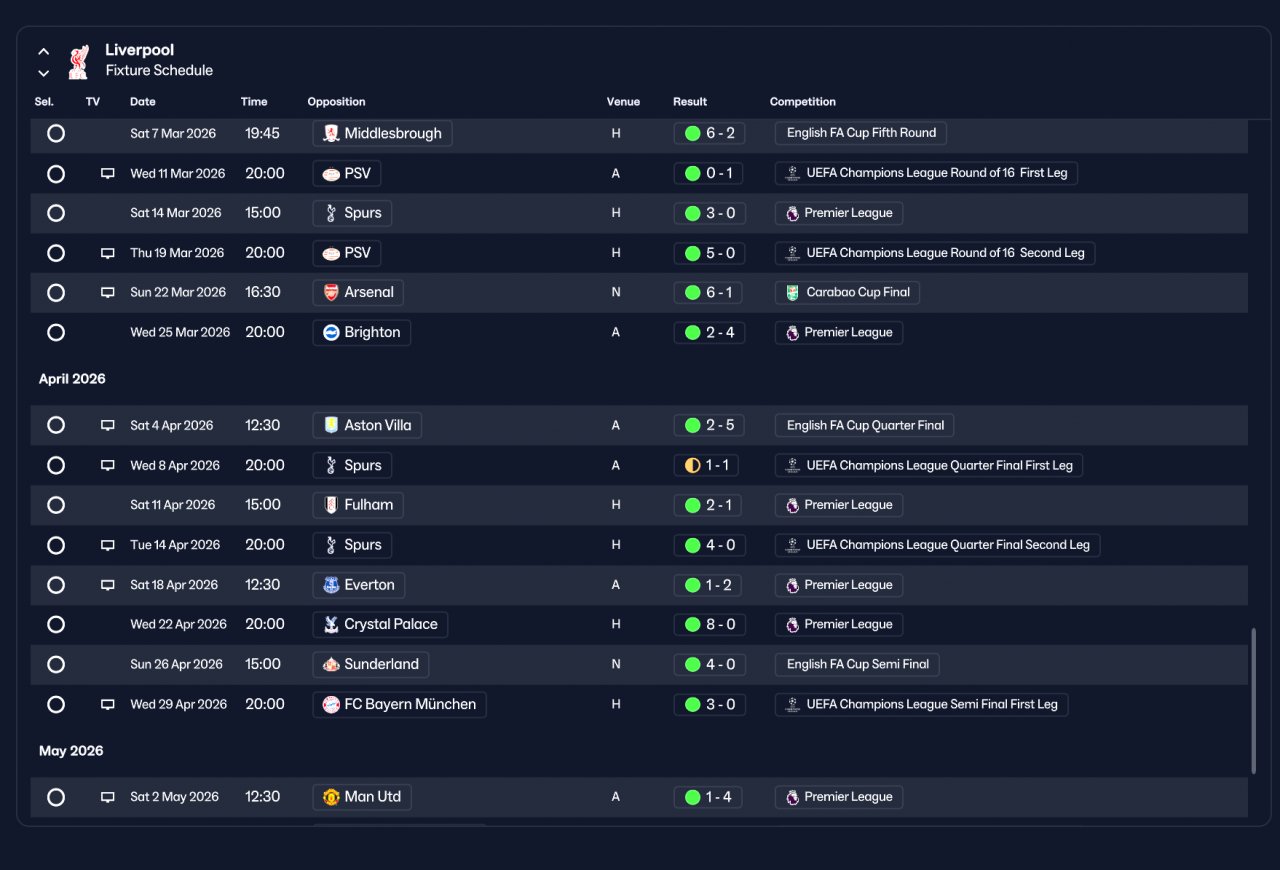This screenshot has height=870, width=1280.
Task: Open UEFA Champions League Semi Final First Leg
Action: point(922,704)
